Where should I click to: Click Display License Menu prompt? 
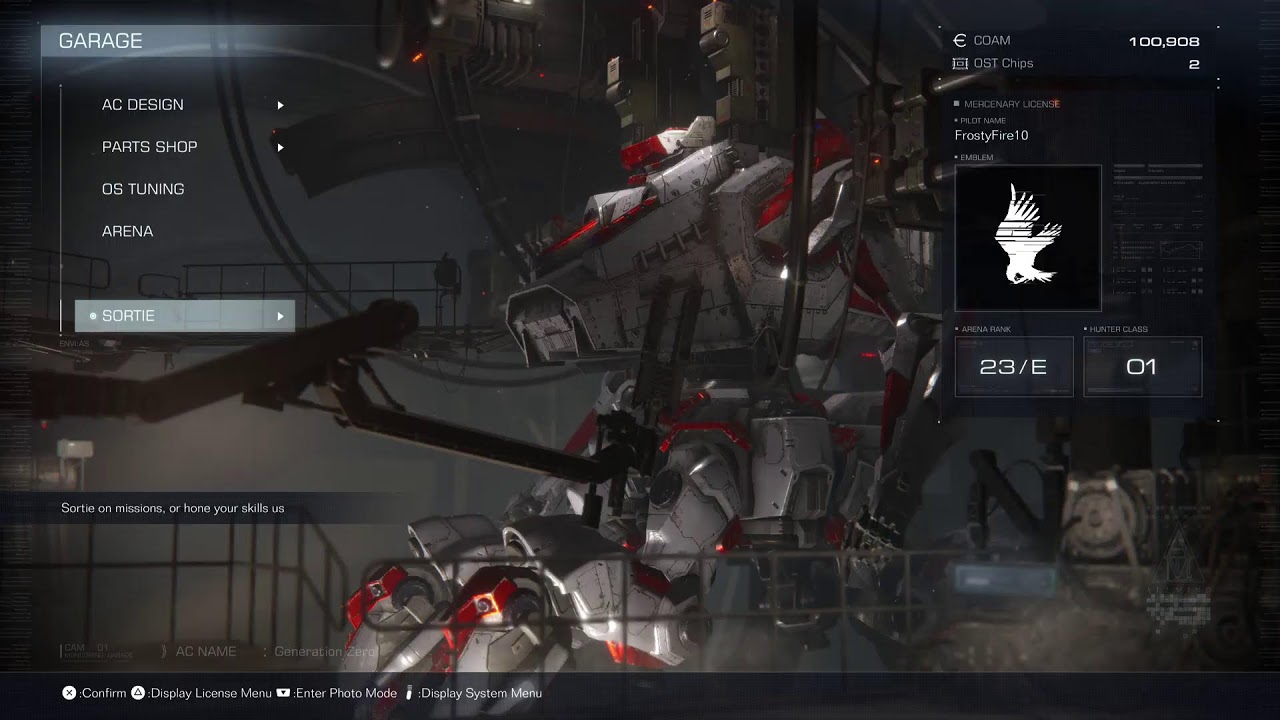[209, 693]
